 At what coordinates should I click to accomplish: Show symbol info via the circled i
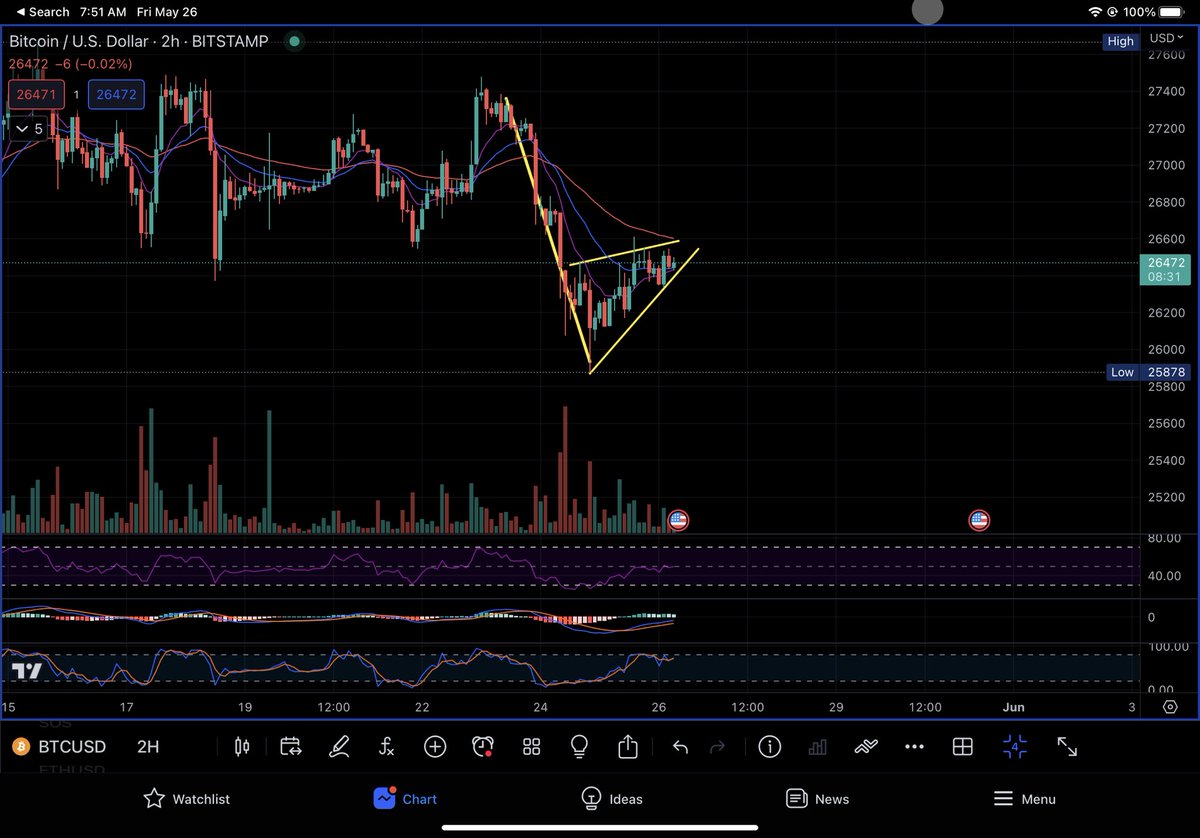click(x=769, y=746)
